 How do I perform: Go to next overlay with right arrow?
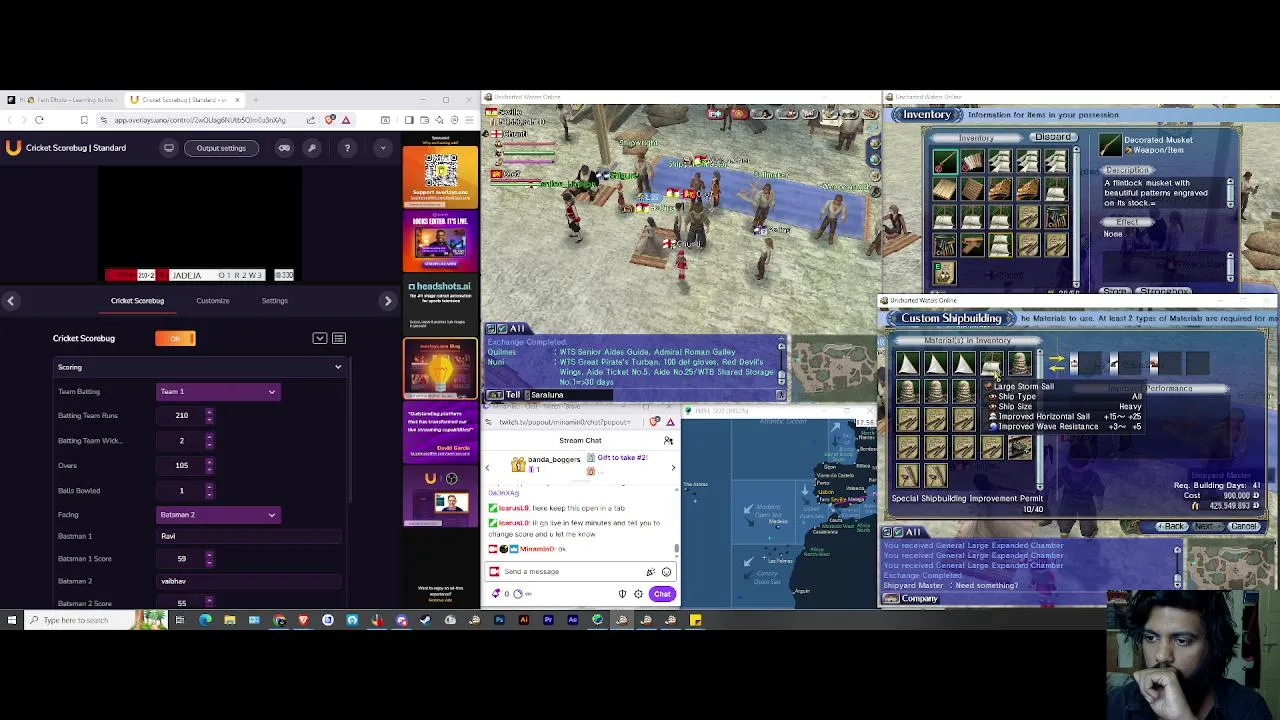point(388,301)
